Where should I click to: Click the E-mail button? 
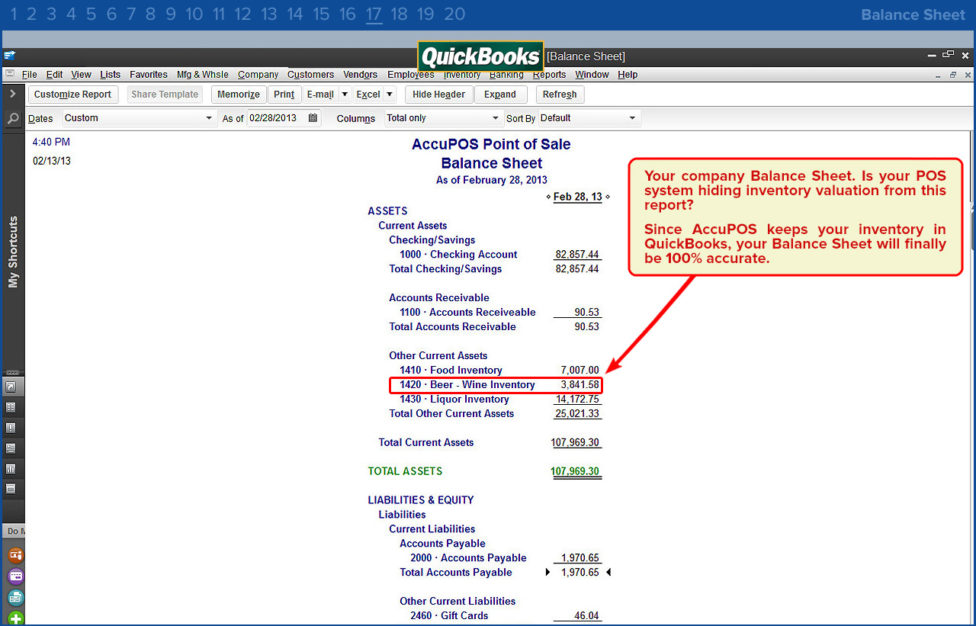pyautogui.click(x=320, y=94)
